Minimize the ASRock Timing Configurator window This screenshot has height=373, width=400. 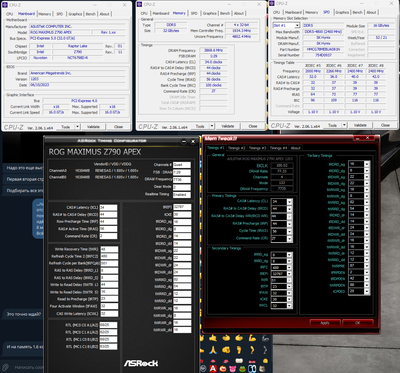pyautogui.click(x=184, y=141)
